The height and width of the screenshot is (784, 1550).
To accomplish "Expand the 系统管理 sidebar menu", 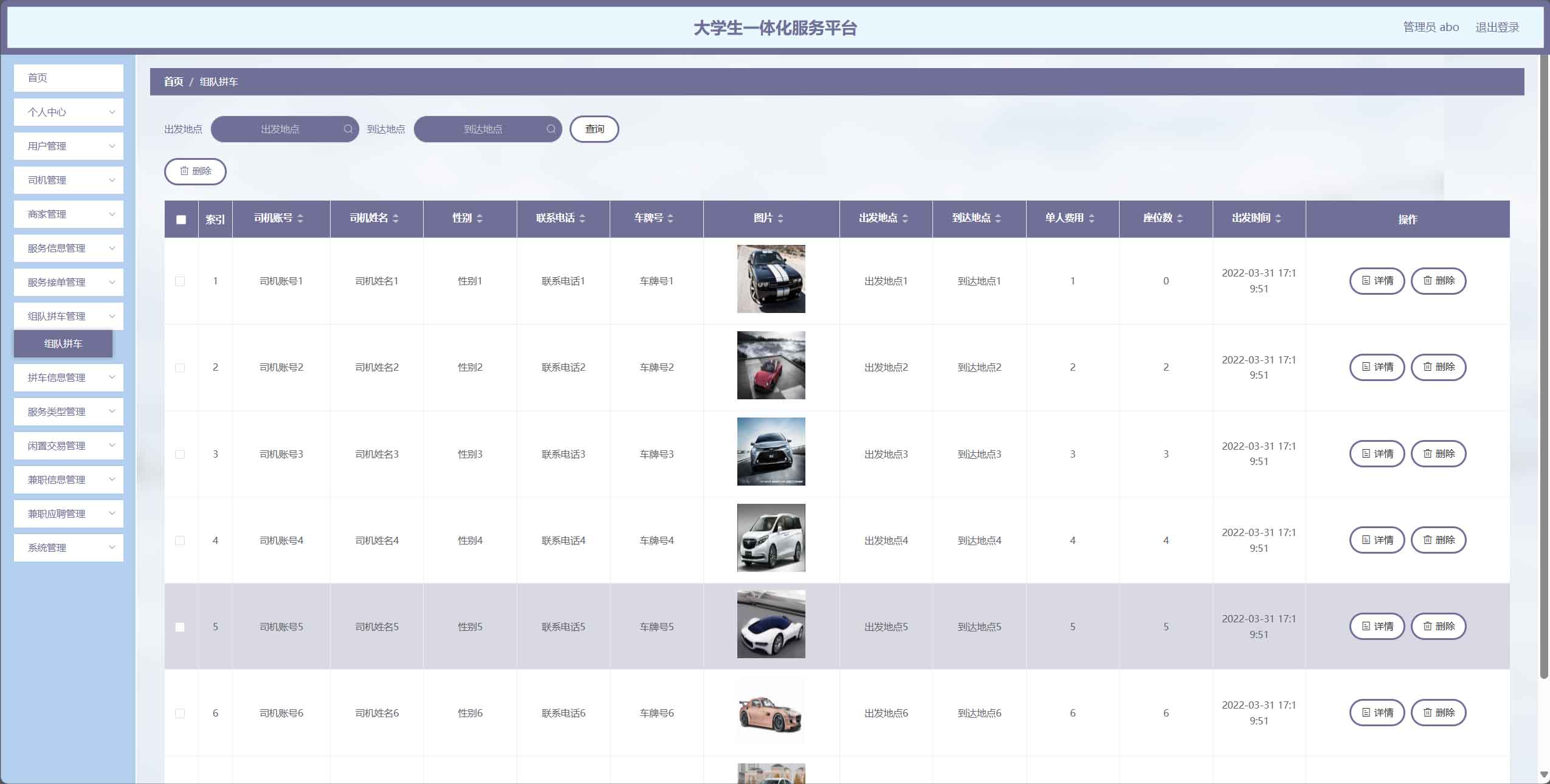I will click(x=69, y=548).
